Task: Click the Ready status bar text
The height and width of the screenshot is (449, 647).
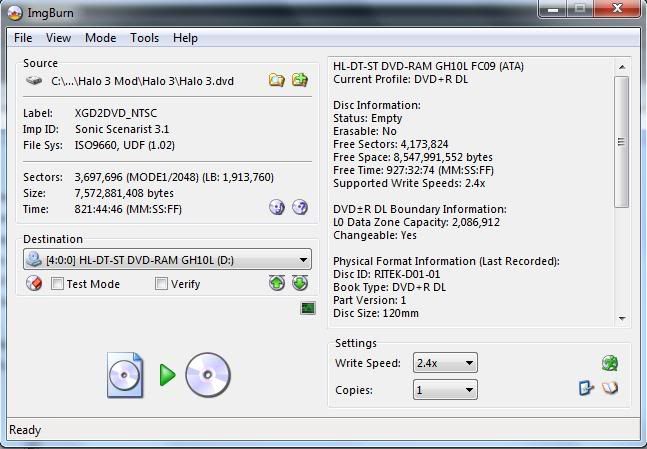Action: (x=25, y=430)
